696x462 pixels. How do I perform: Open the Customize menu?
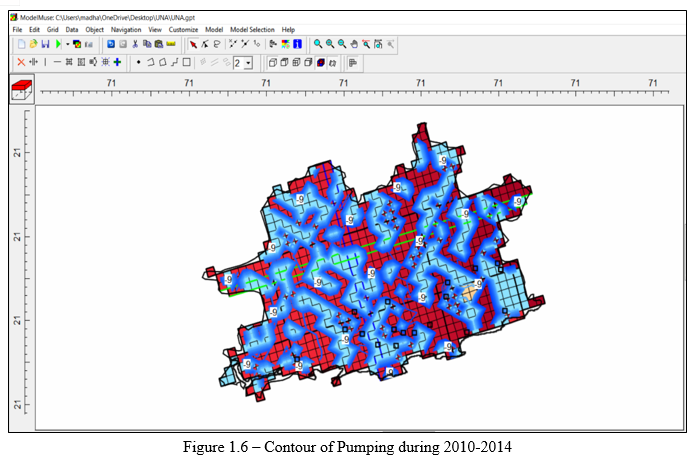pos(183,30)
